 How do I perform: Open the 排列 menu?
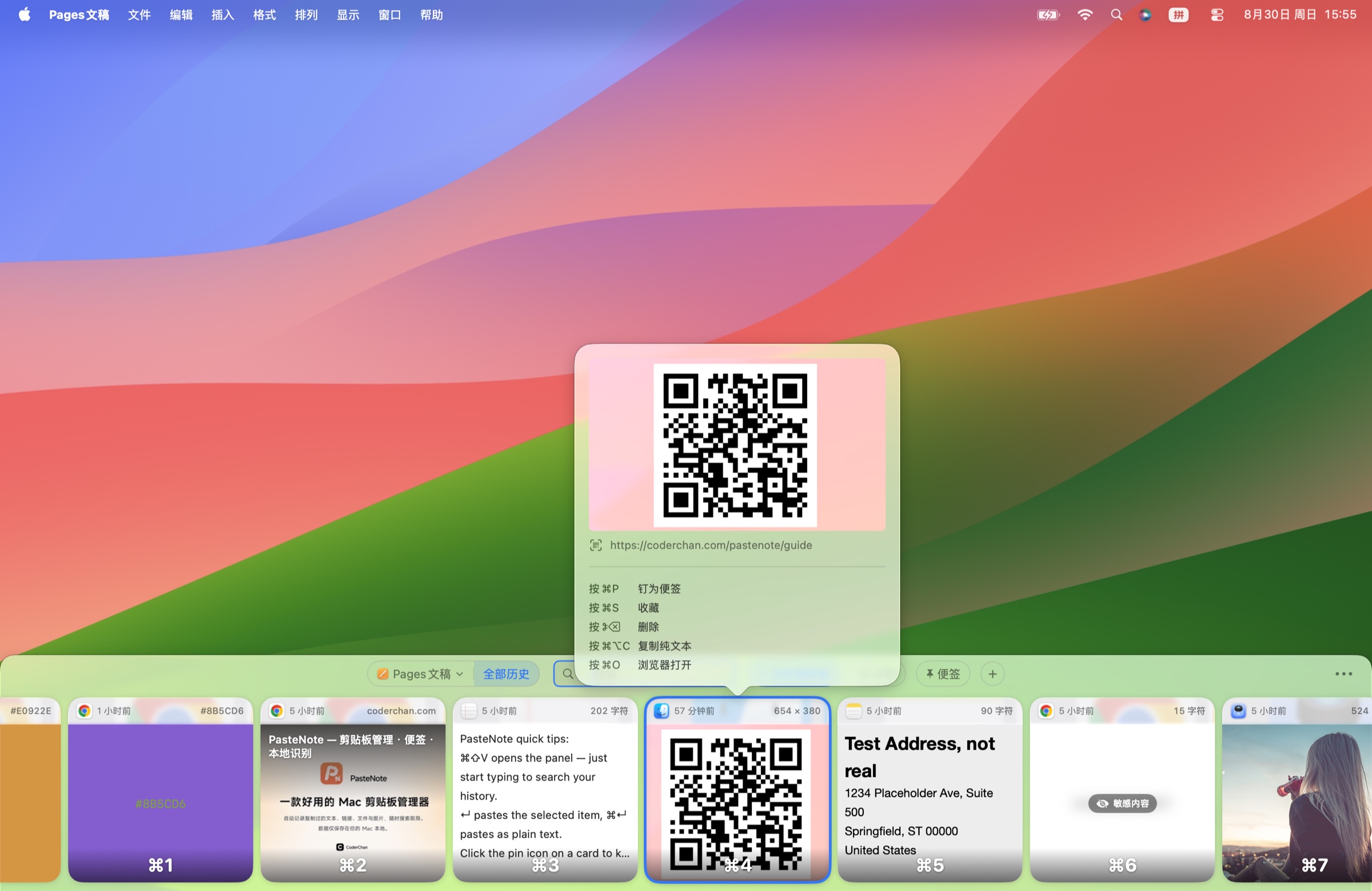tap(306, 15)
